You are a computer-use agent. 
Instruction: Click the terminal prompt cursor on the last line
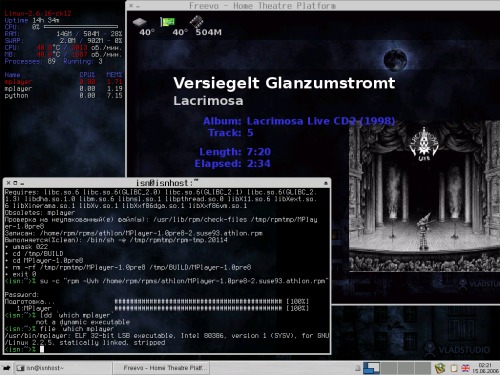42,349
